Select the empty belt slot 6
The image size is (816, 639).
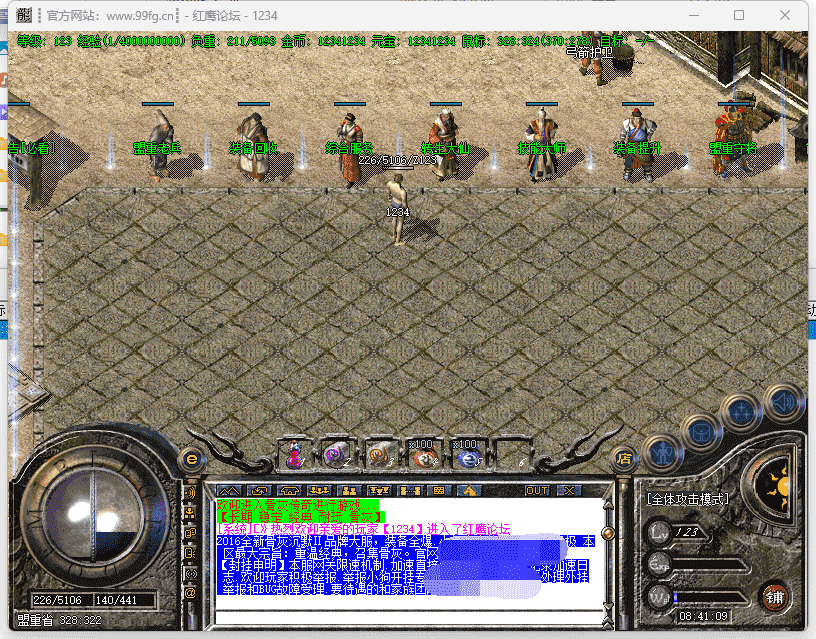click(513, 454)
